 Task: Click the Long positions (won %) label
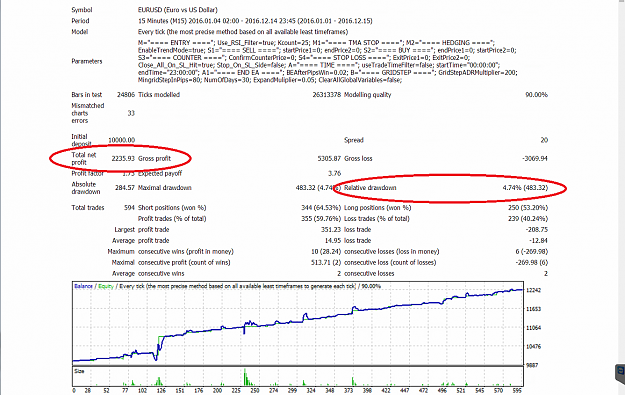click(x=377, y=208)
